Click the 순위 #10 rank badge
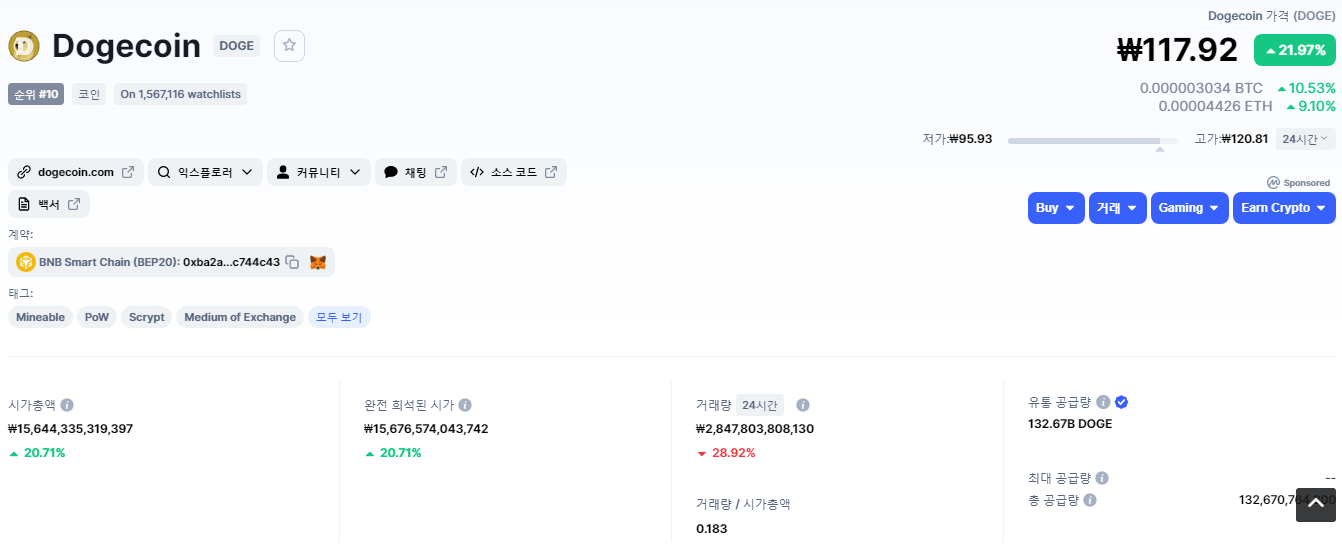The image size is (1342, 545). point(37,94)
